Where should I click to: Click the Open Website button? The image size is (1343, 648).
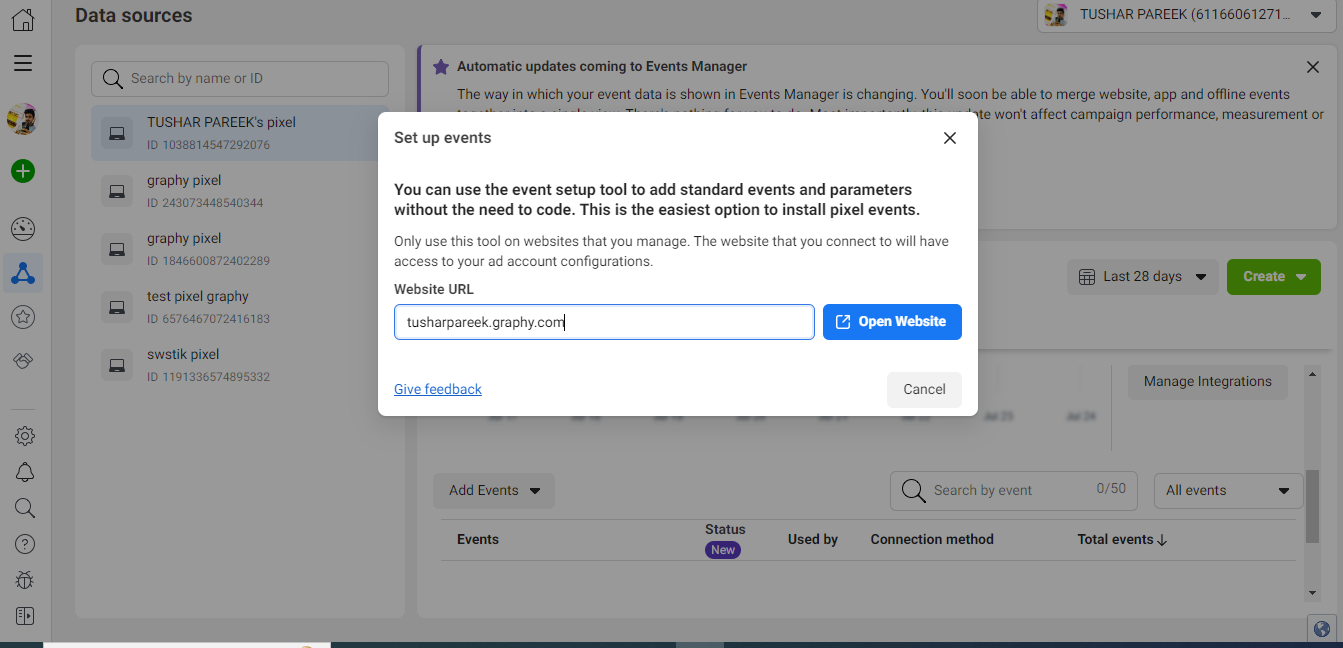tap(891, 322)
